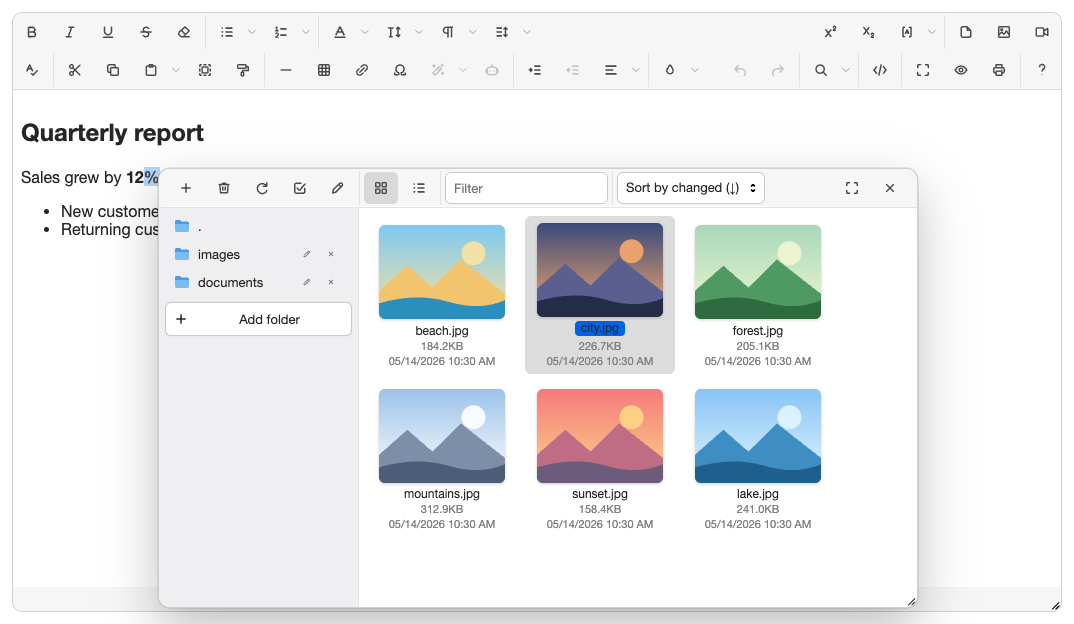
Task: Click the paste clipboard icon
Action: click(x=151, y=70)
